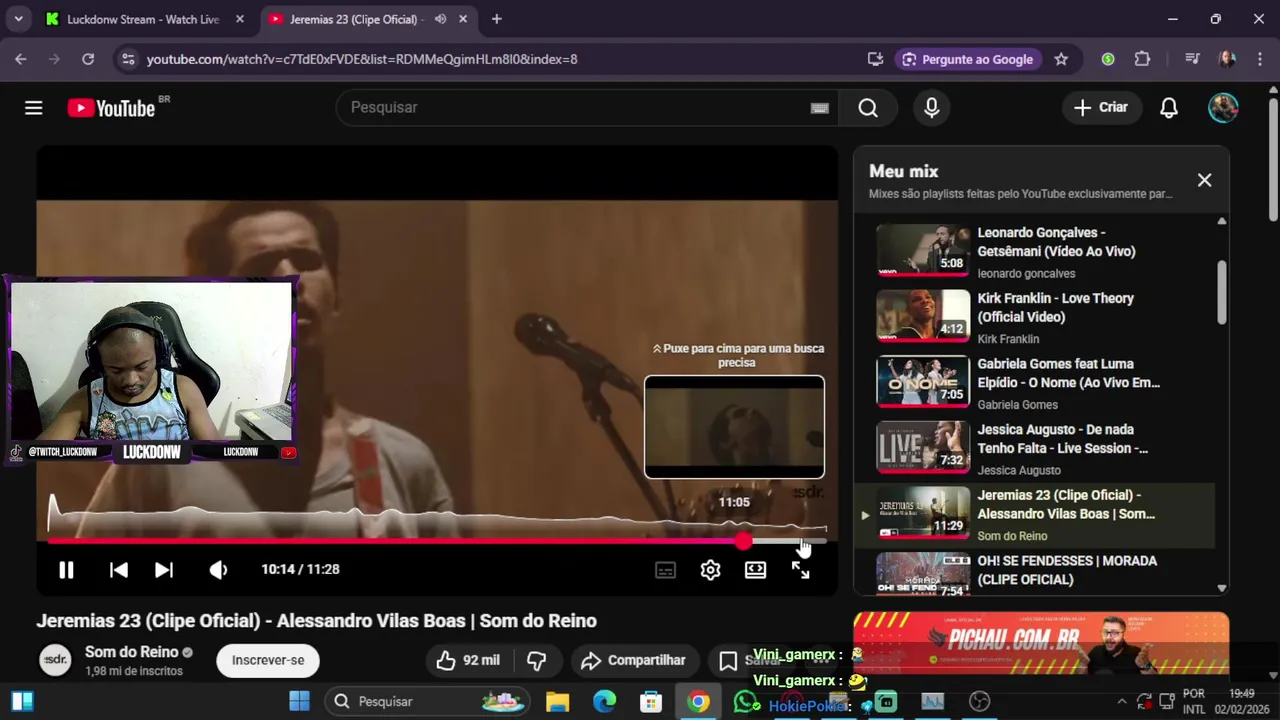The width and height of the screenshot is (1280, 720).
Task: Pause the video
Action: coord(66,569)
